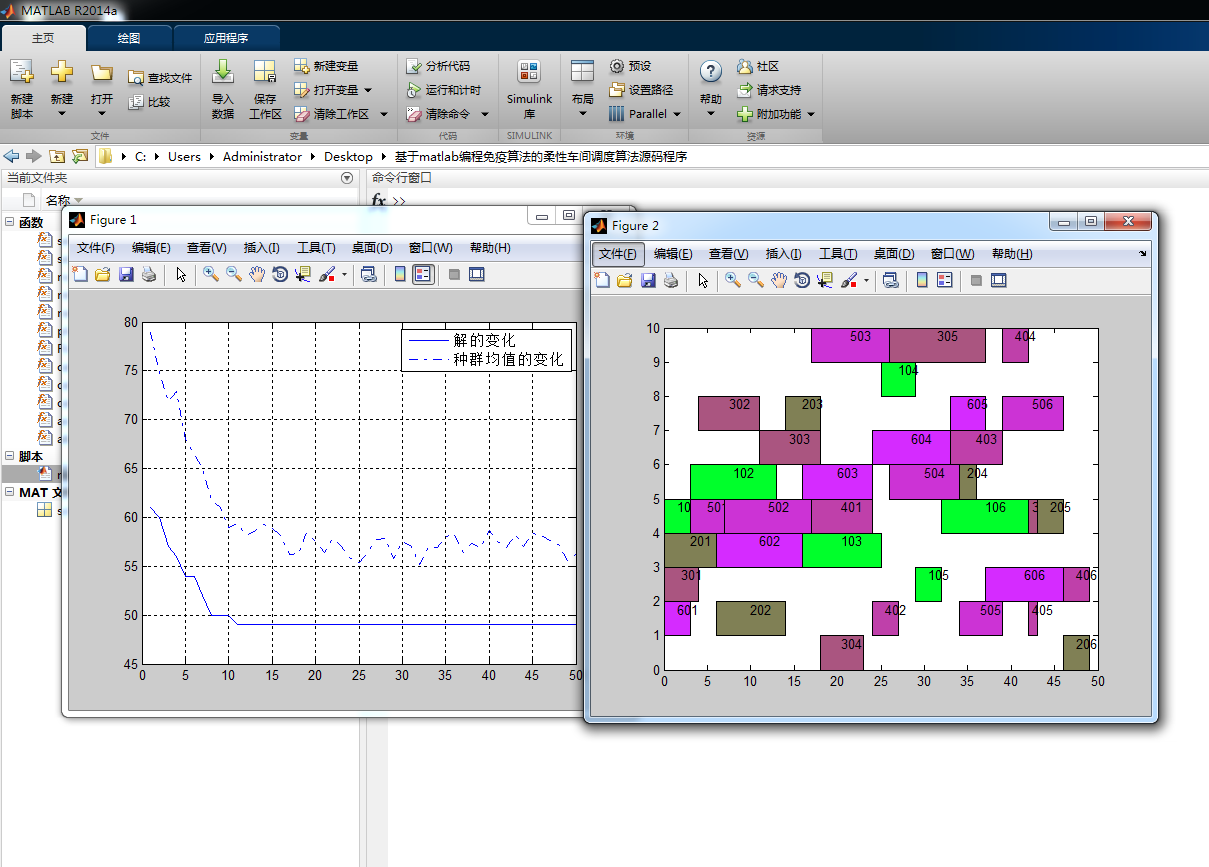Open the brush color dropdown arrow in Figure 2
The width and height of the screenshot is (1209, 867).
pyautogui.click(x=866, y=281)
